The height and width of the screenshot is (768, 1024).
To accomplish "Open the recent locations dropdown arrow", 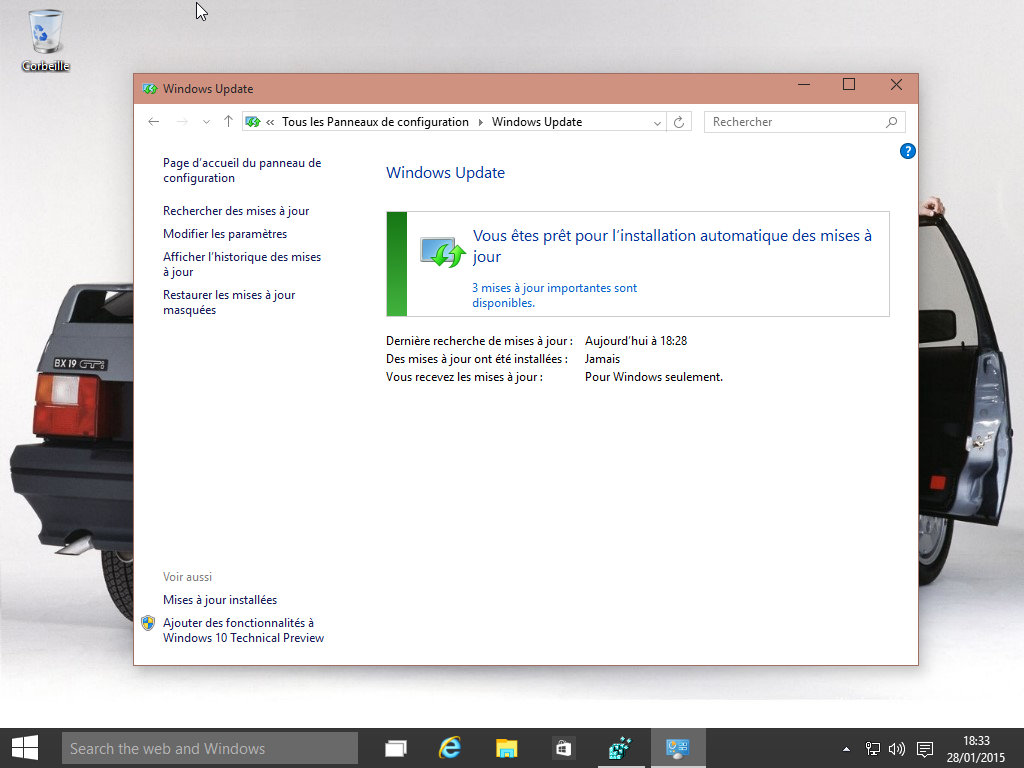I will 206,122.
